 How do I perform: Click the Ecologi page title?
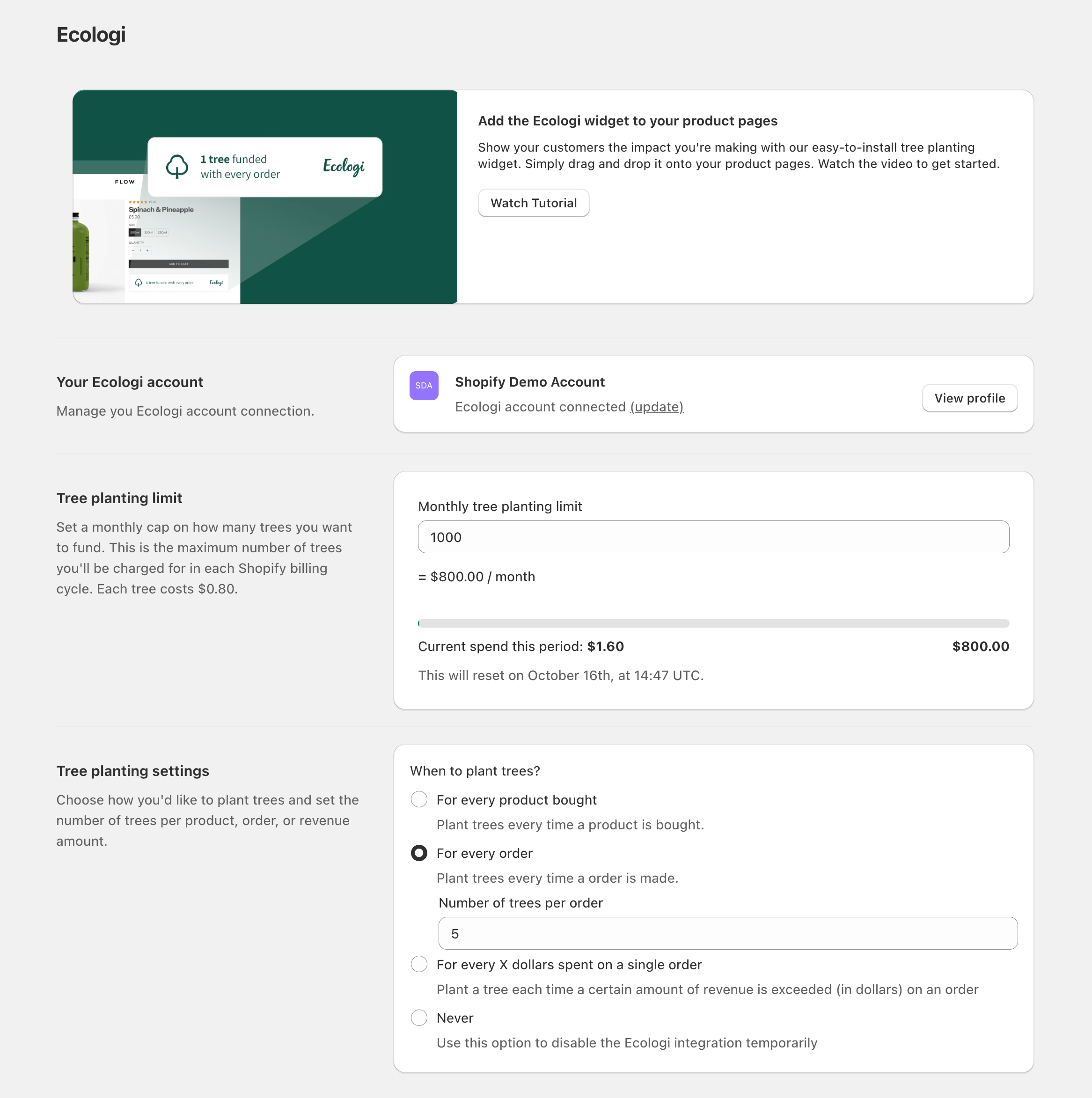click(91, 35)
